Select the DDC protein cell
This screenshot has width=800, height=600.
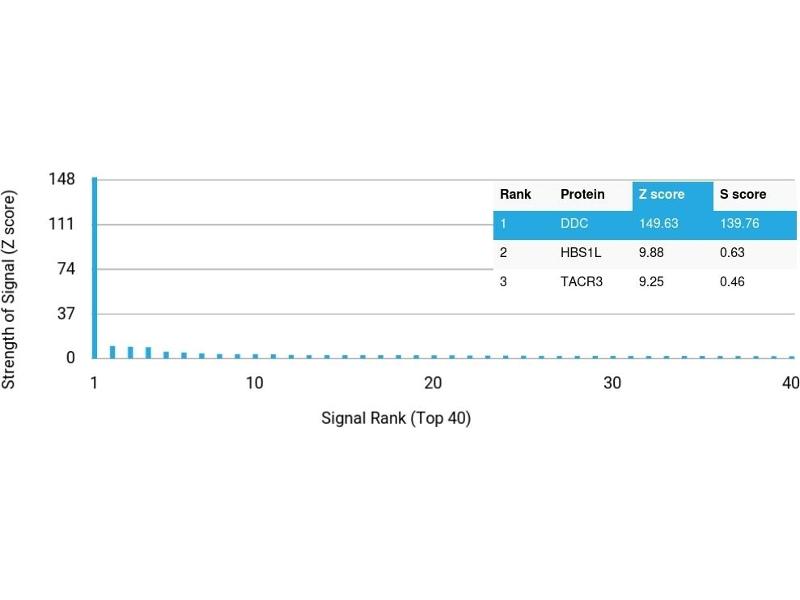(575, 223)
